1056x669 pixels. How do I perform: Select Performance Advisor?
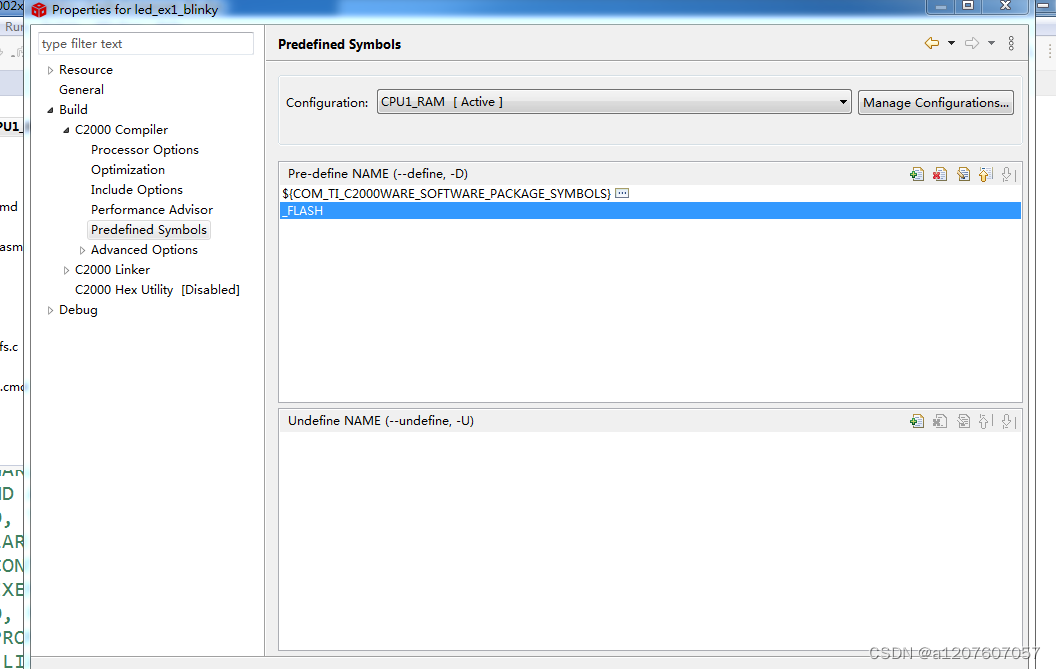click(152, 210)
